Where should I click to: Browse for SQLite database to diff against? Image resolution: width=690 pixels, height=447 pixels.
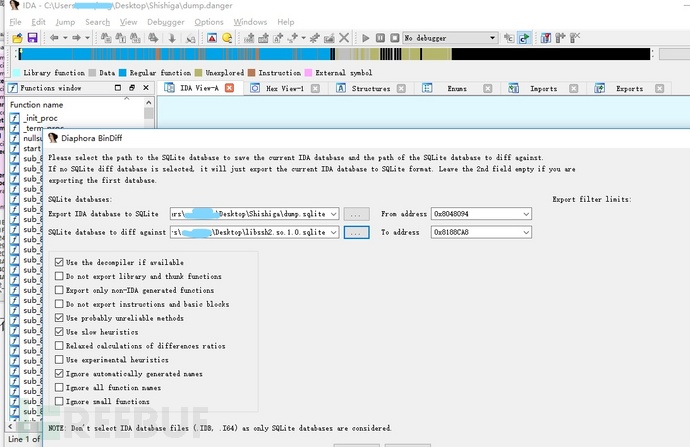pos(356,232)
